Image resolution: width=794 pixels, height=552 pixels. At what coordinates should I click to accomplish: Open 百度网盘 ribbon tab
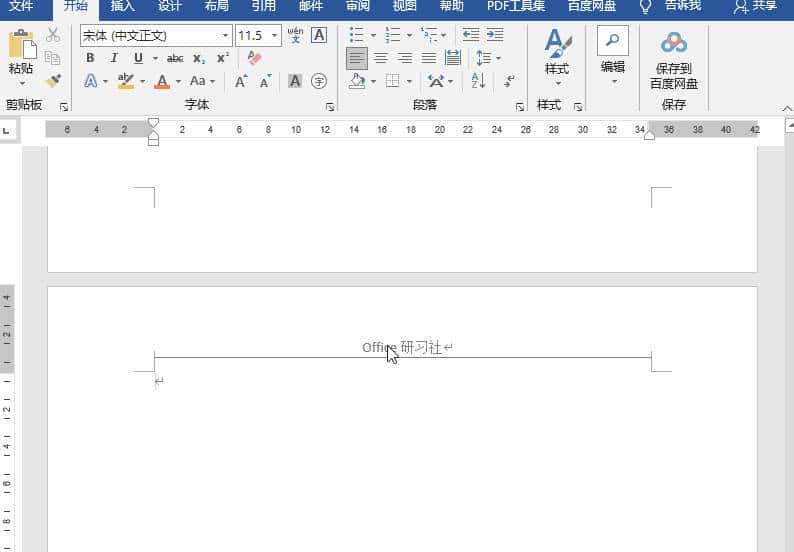[592, 7]
